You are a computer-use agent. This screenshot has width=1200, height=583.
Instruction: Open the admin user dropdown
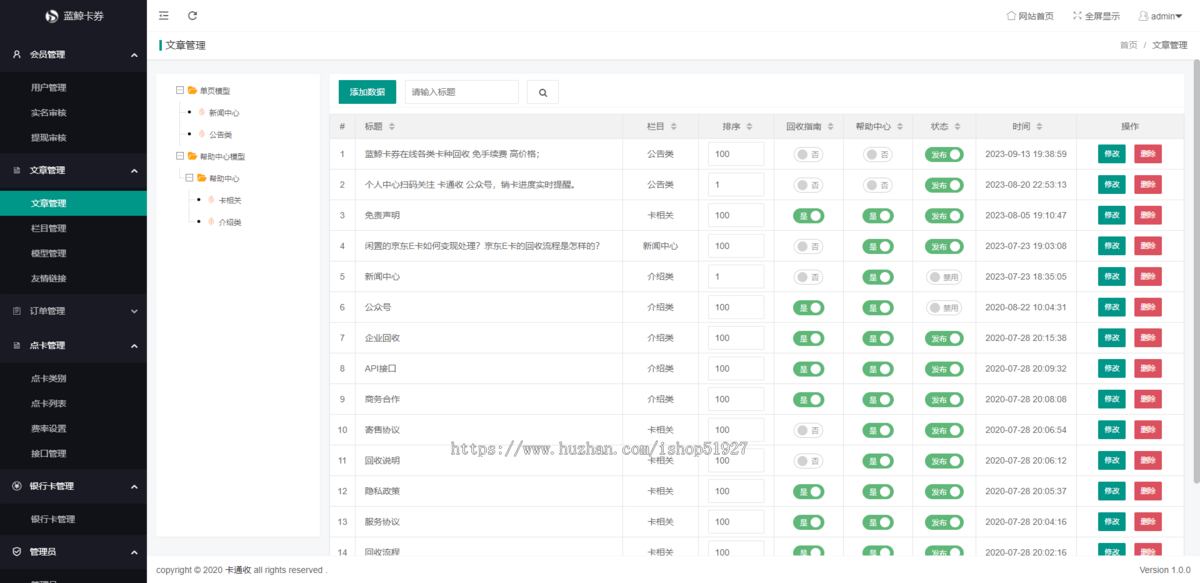(1160, 16)
